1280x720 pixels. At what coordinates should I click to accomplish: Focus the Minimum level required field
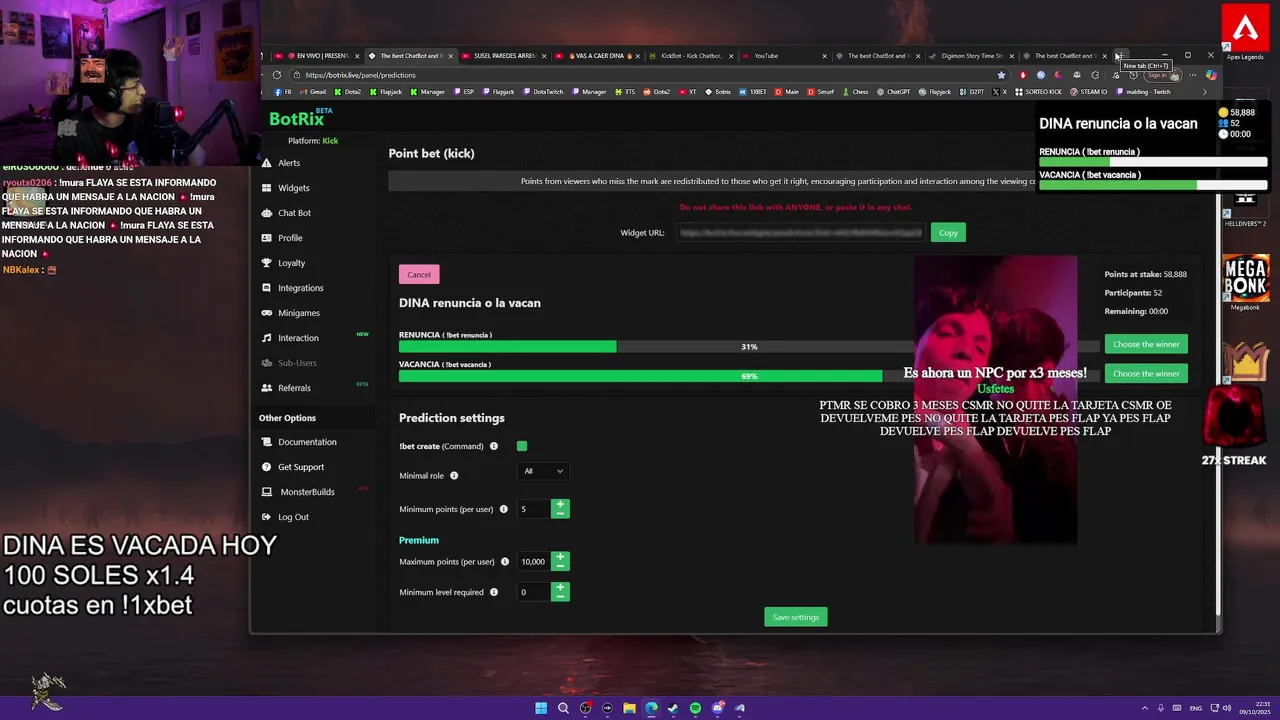(x=534, y=592)
